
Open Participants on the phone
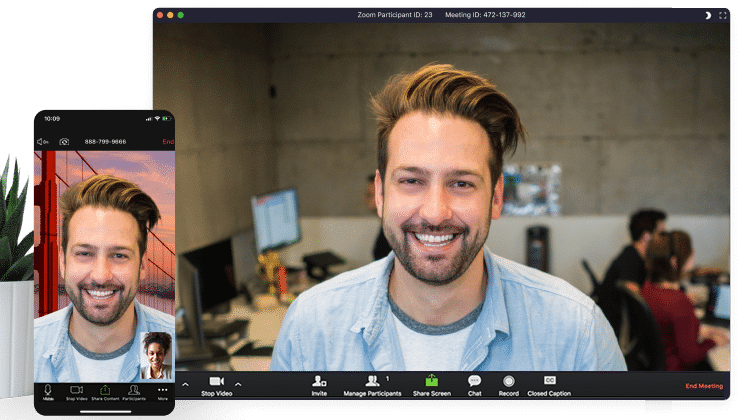point(134,392)
